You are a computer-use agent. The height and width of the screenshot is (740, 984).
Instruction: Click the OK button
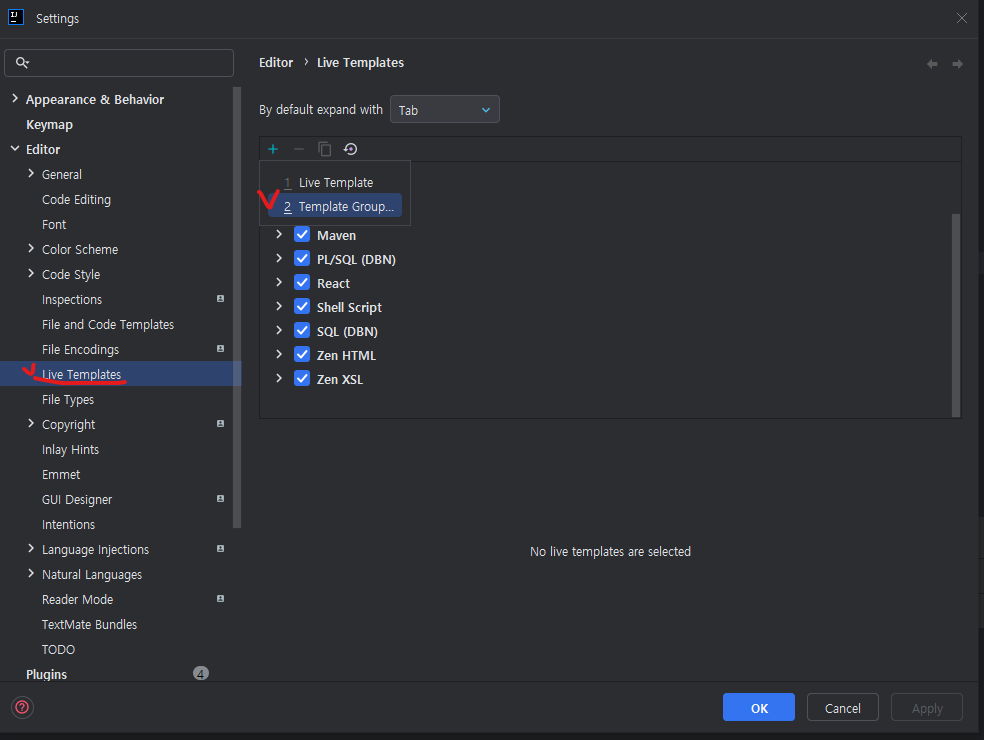pos(759,707)
